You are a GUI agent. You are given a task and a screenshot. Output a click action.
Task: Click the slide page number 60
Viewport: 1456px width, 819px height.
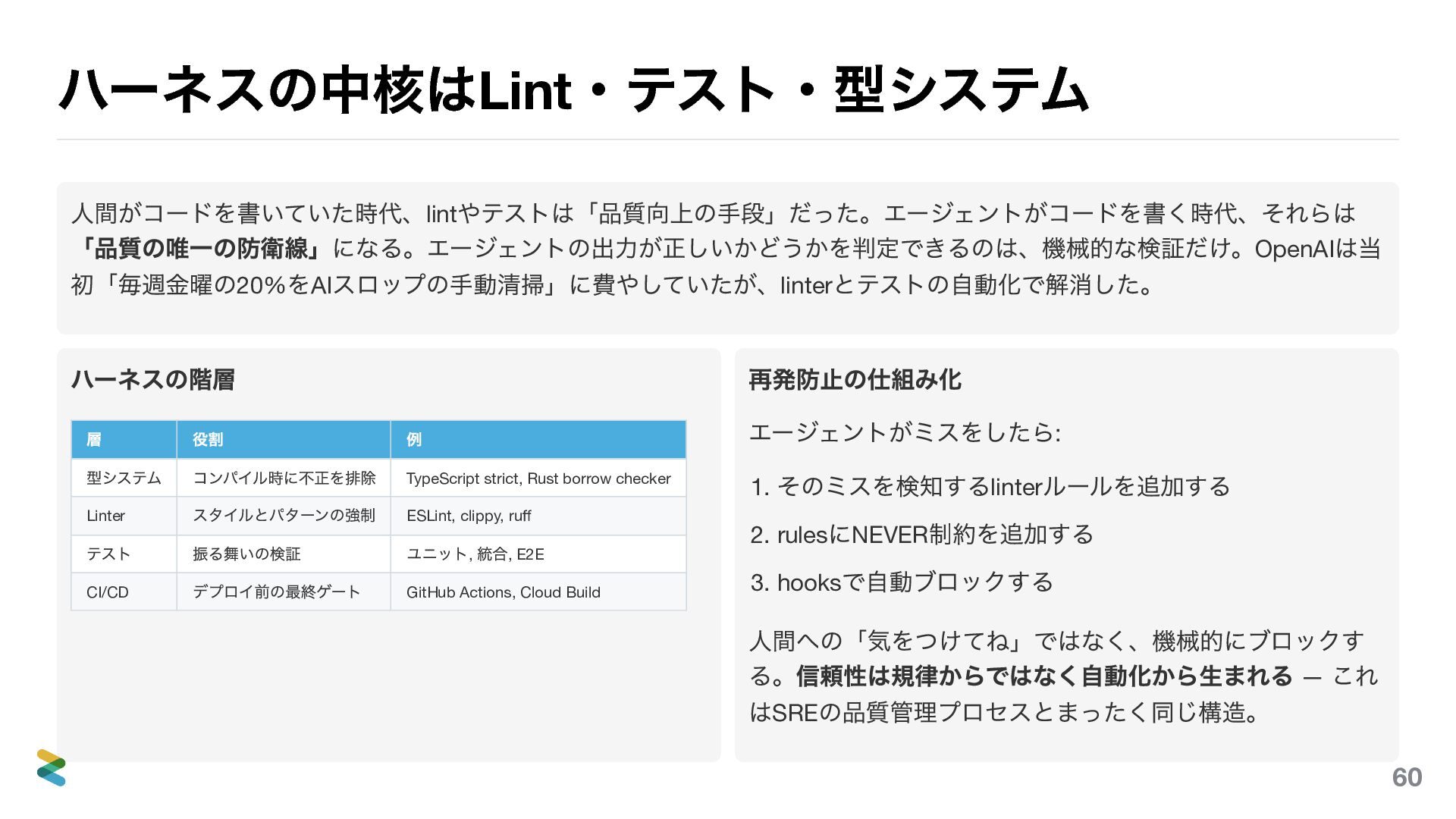1407,777
